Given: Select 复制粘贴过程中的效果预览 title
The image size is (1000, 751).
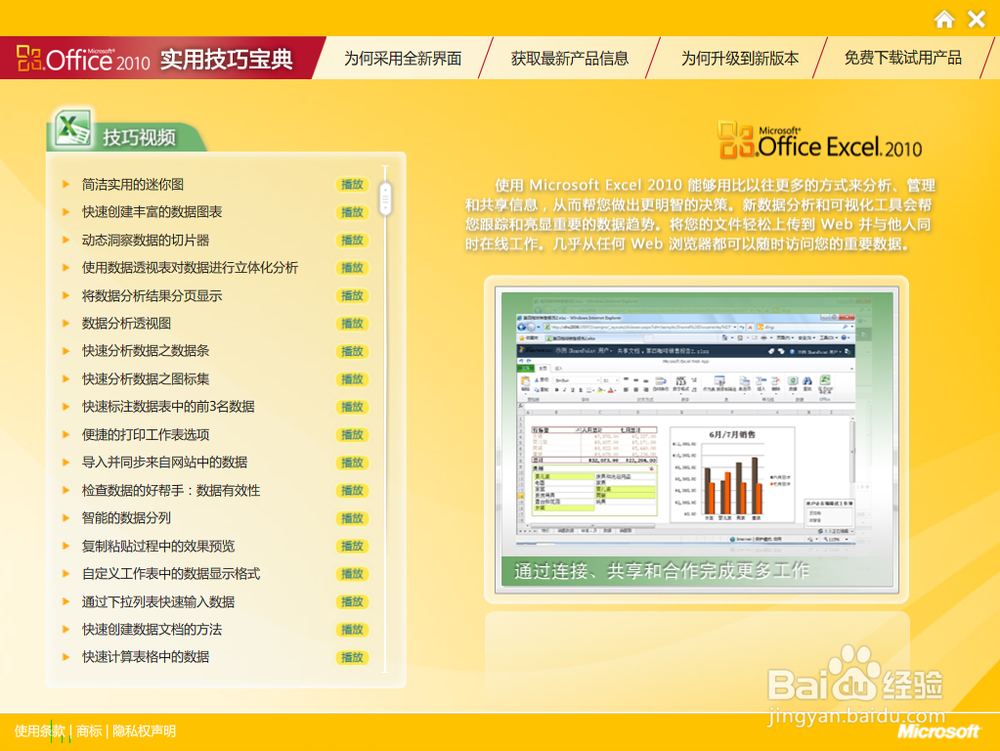Looking at the screenshot, I should coord(158,546).
